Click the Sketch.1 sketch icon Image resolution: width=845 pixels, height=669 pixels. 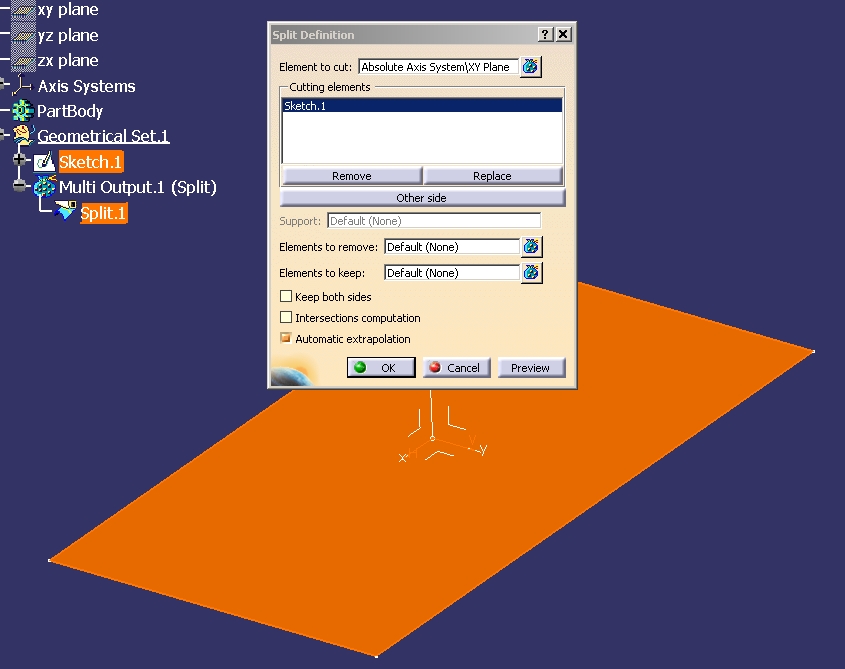pyautogui.click(x=44, y=161)
